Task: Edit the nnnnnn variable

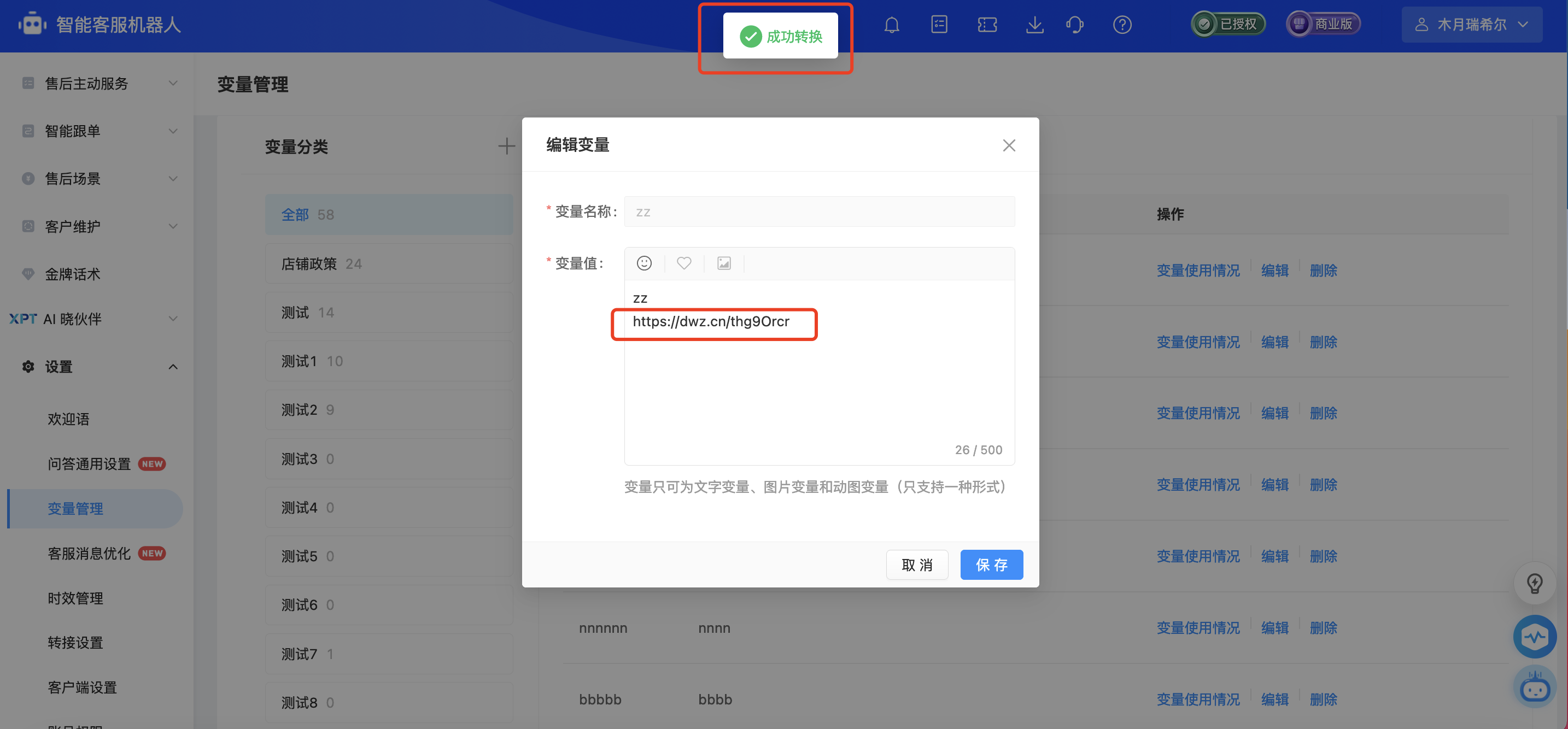Action: pos(1274,628)
